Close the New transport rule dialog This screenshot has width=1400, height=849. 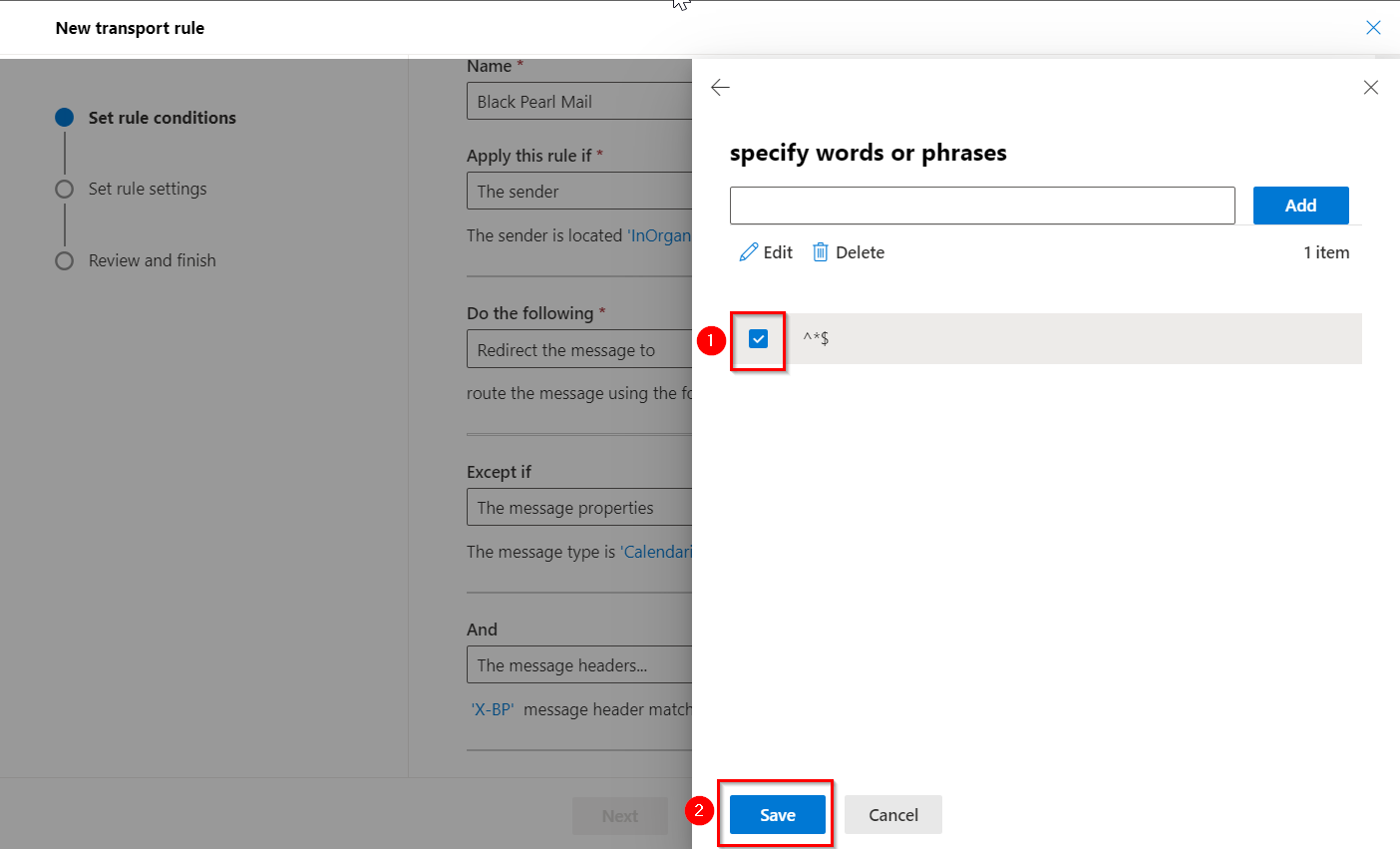[x=1373, y=28]
